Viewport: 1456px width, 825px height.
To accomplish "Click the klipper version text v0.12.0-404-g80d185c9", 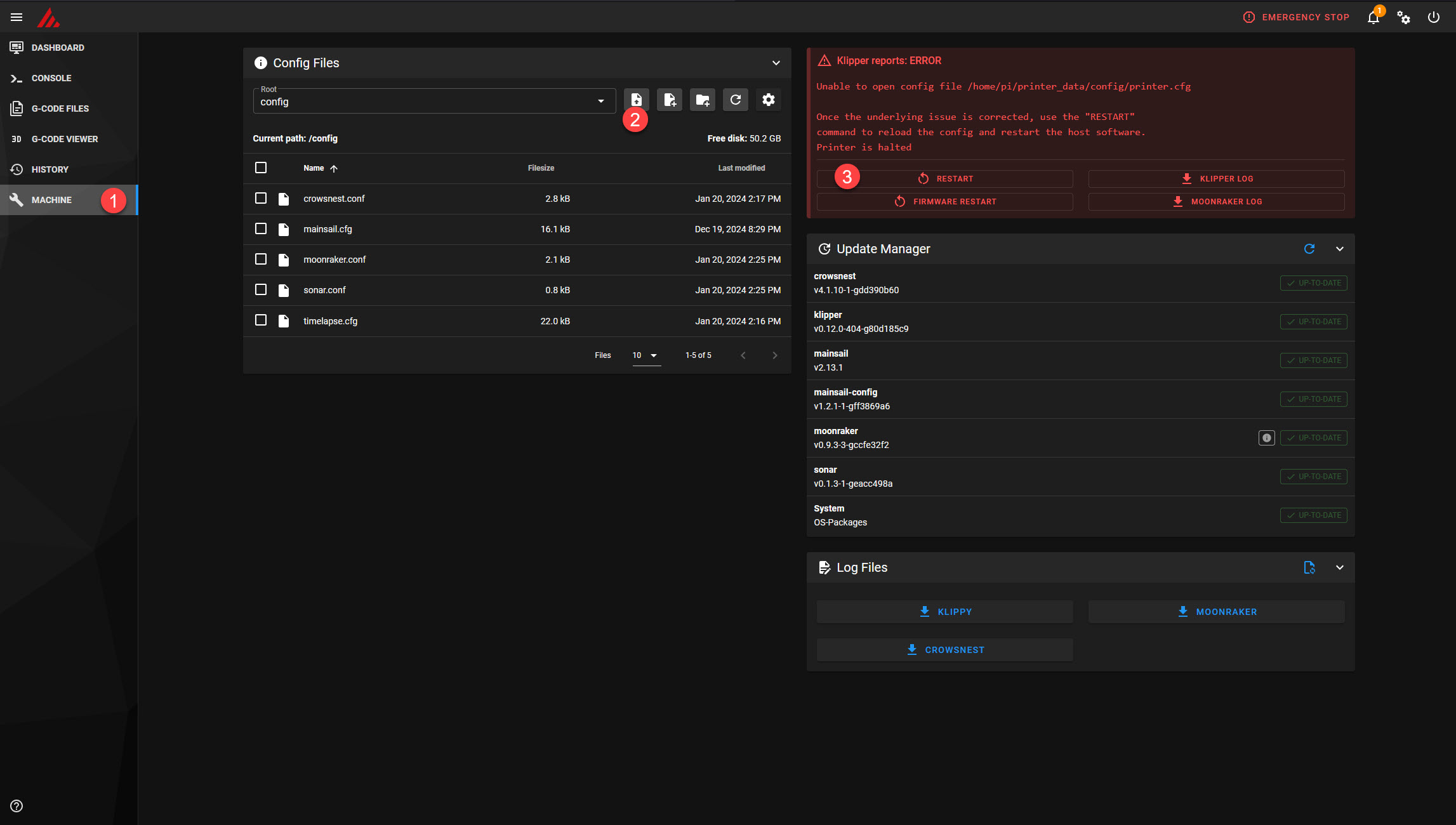I will [x=861, y=329].
